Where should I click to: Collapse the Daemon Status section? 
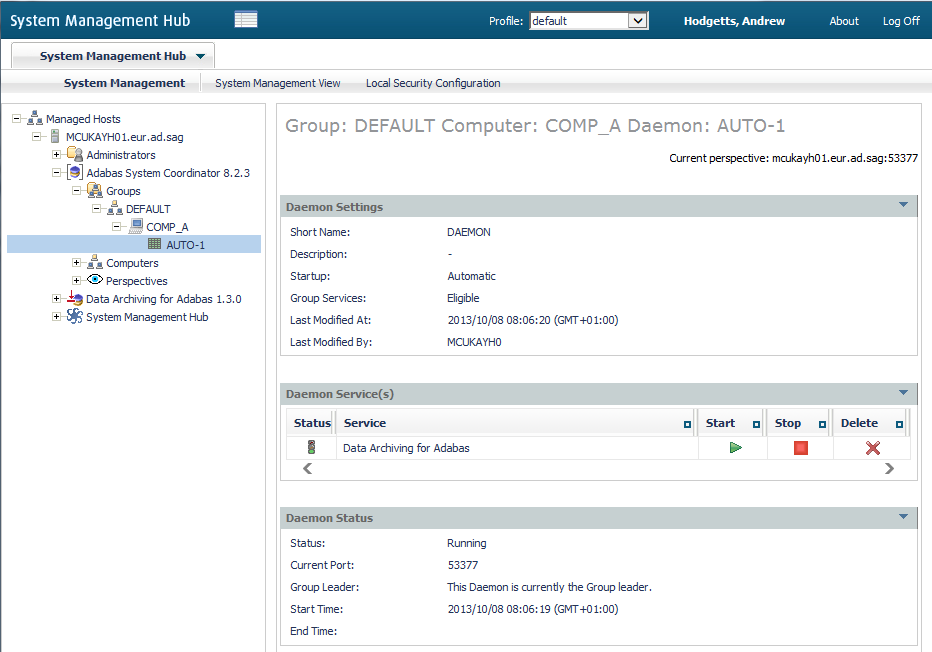pyautogui.click(x=903, y=517)
